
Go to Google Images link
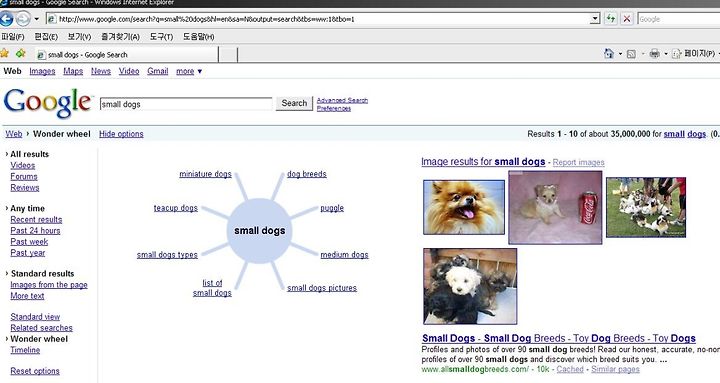pyautogui.click(x=42, y=71)
